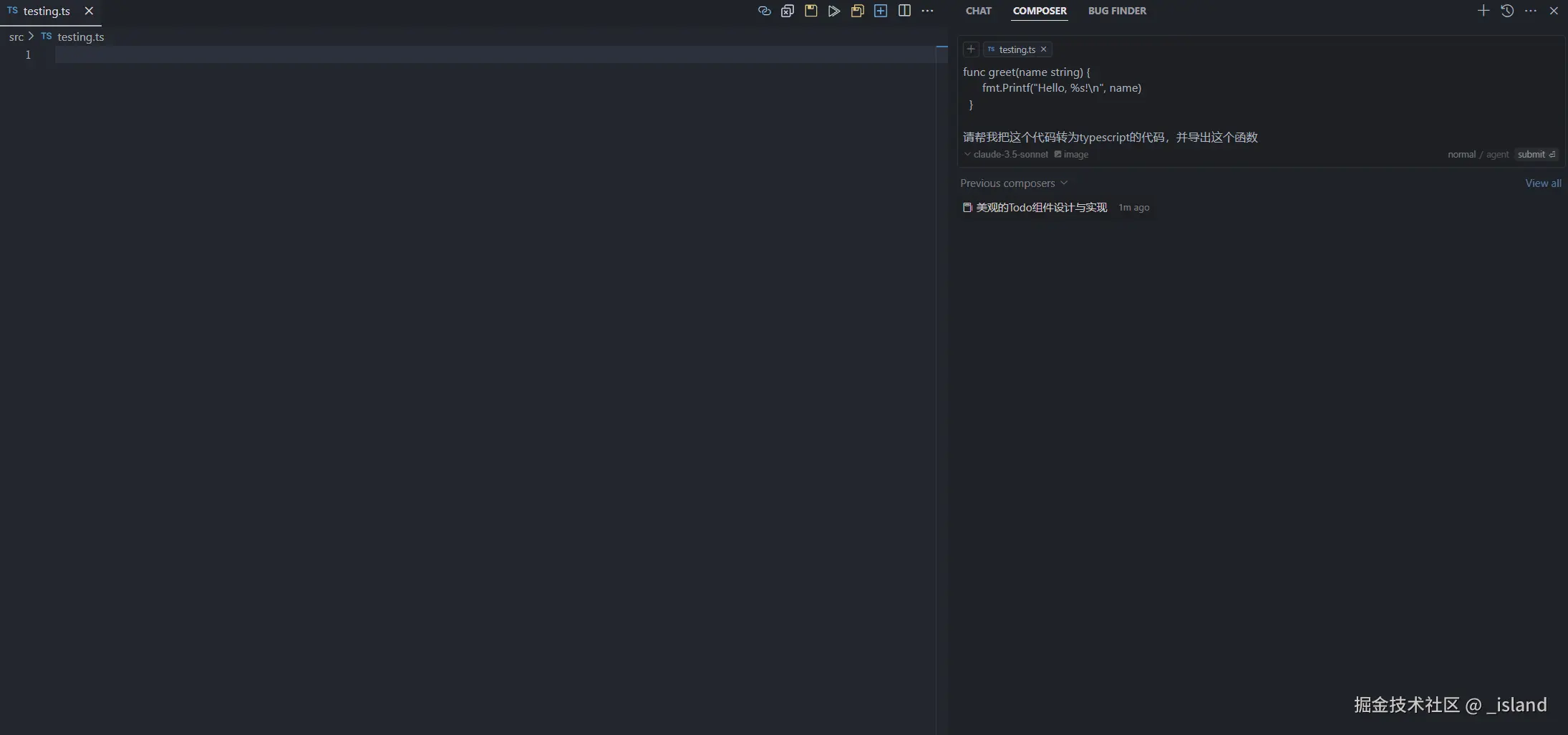Select the COMPOSER tab
Viewport: 1568px width, 735px height.
[x=1040, y=11]
